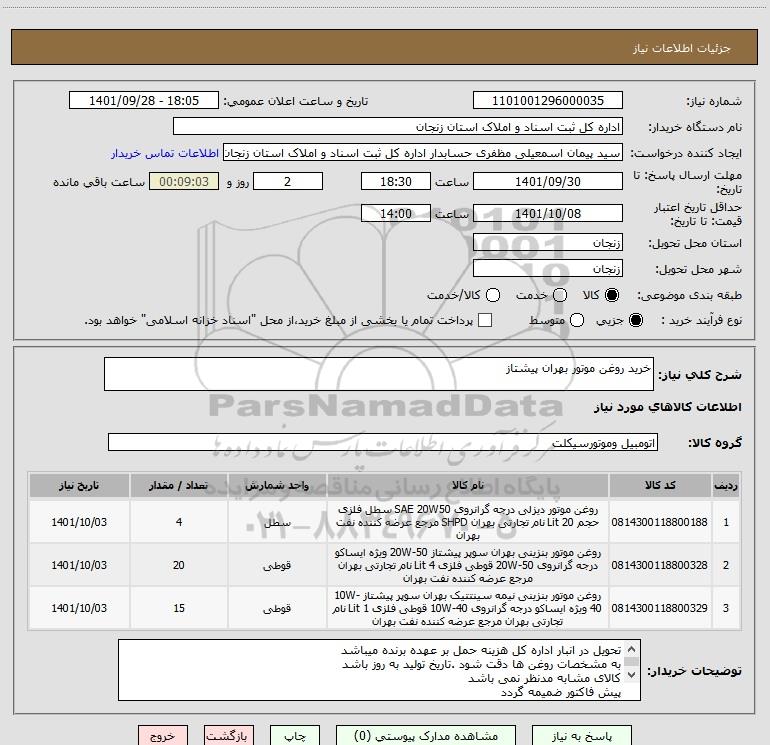
Task: Click product code 0814300118800329
Action: (x=660, y=608)
